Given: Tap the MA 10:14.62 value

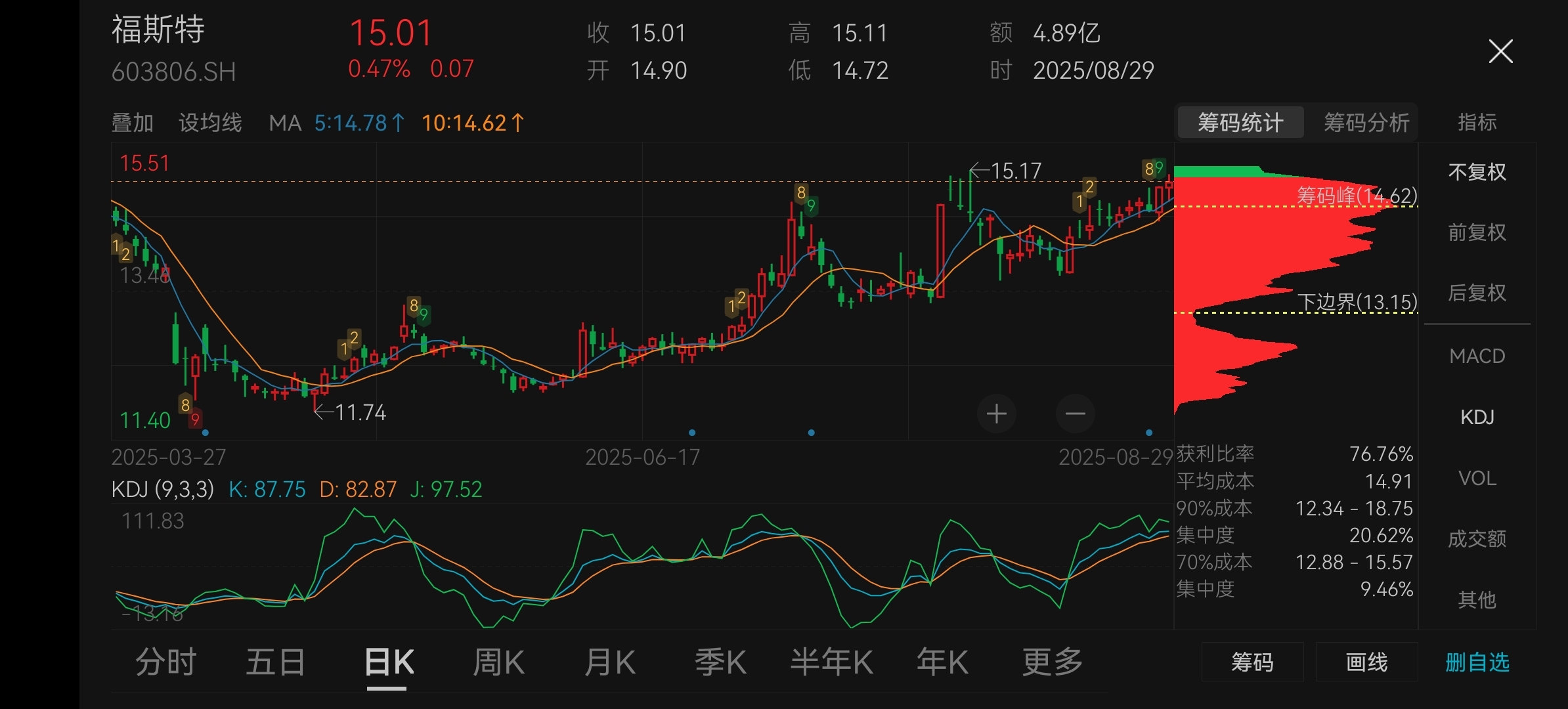Looking at the screenshot, I should click(x=473, y=123).
